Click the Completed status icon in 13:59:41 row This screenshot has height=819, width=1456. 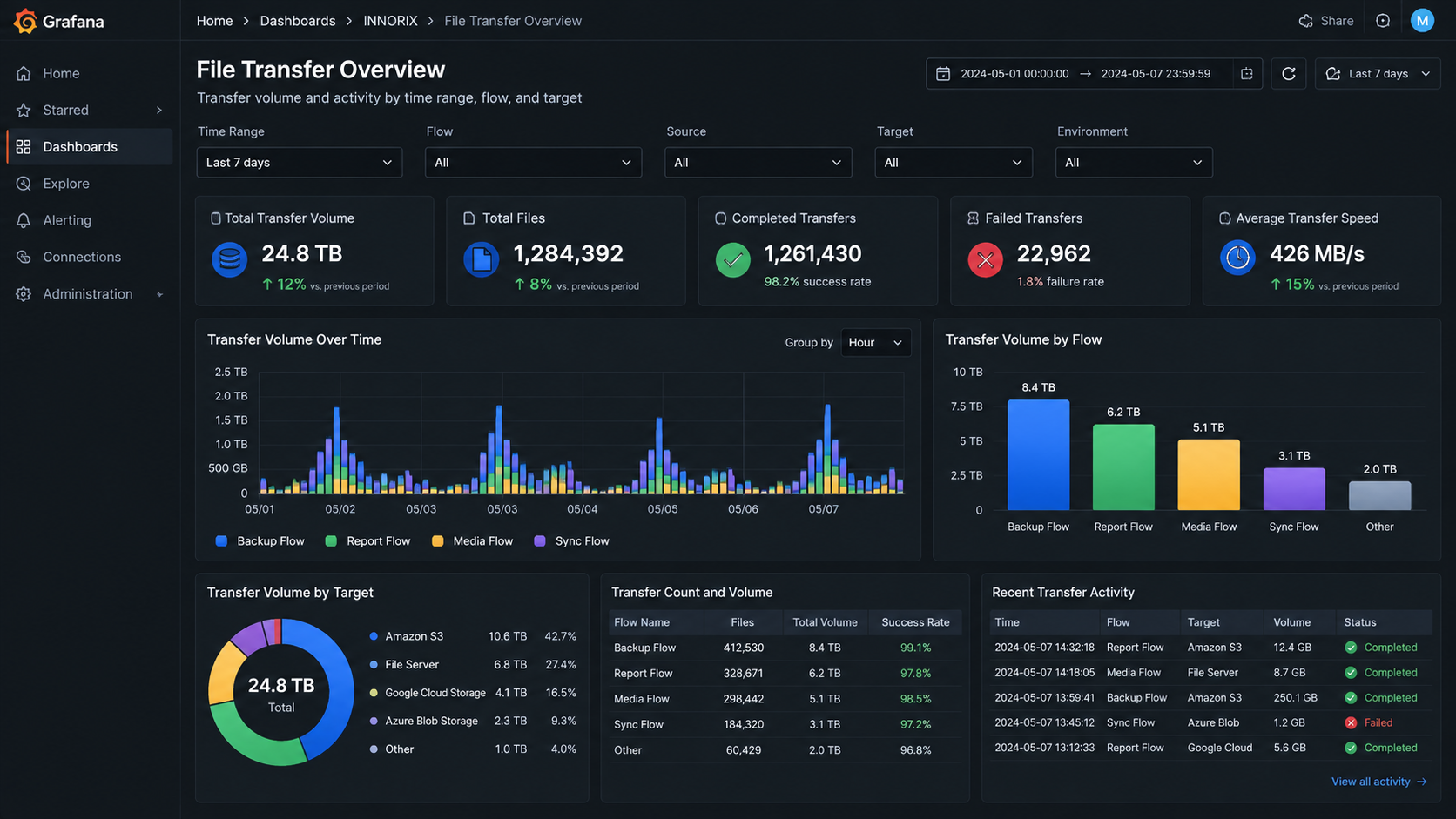coord(1351,698)
